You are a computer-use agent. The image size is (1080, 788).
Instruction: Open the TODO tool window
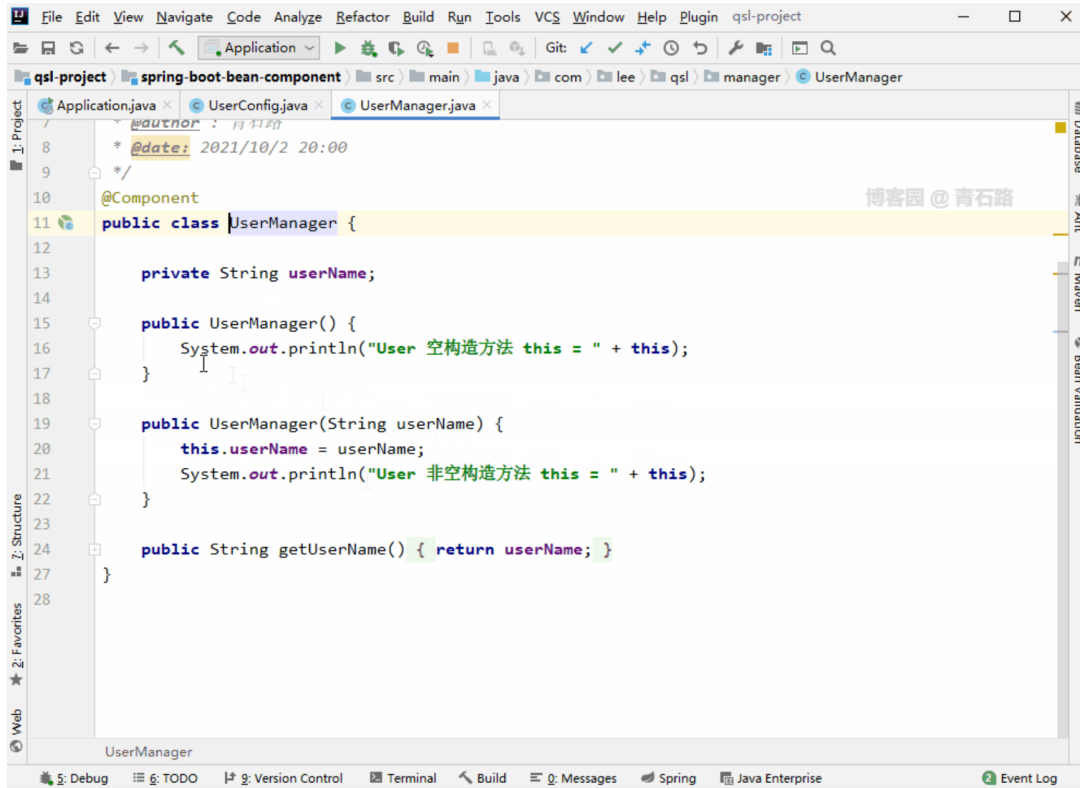[x=165, y=778]
